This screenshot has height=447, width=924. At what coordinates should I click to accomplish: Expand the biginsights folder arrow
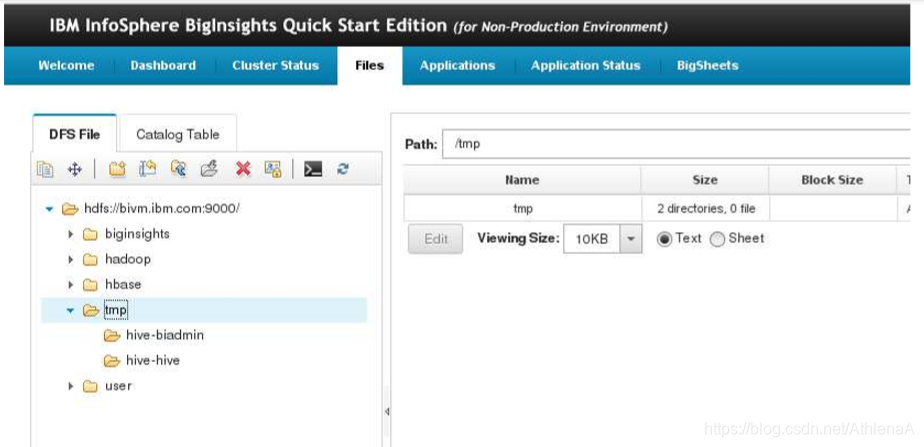[x=71, y=234]
